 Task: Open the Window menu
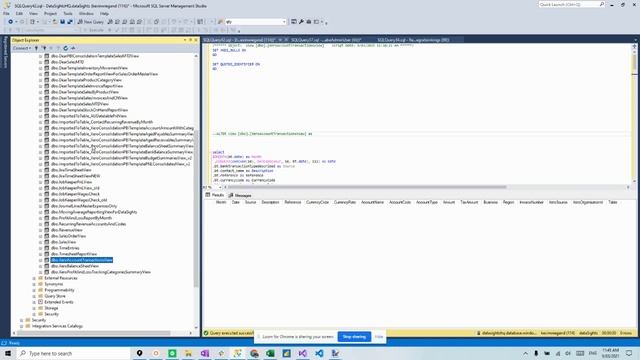pyautogui.click(x=86, y=13)
